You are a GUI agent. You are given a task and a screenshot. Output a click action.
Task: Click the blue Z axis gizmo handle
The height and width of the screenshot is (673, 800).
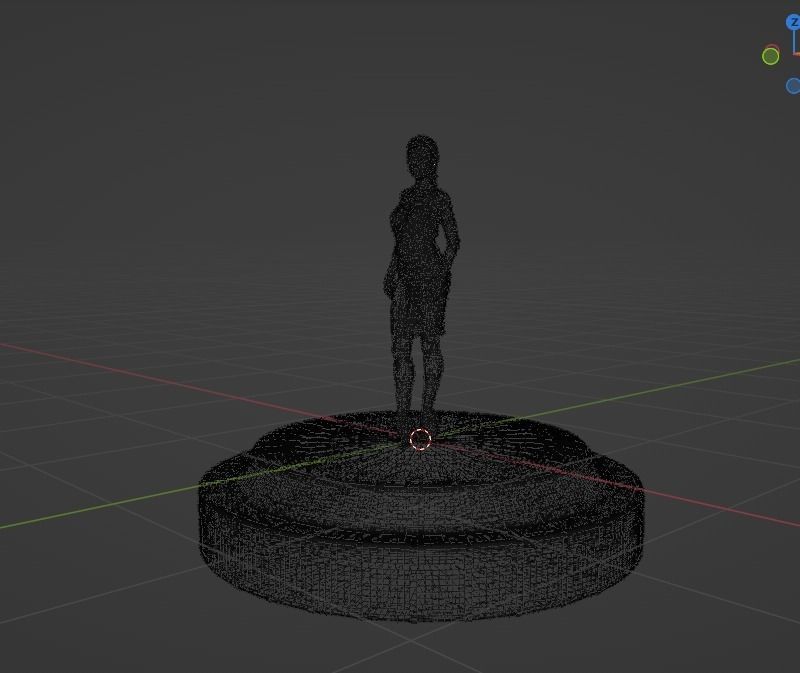pyautogui.click(x=794, y=22)
